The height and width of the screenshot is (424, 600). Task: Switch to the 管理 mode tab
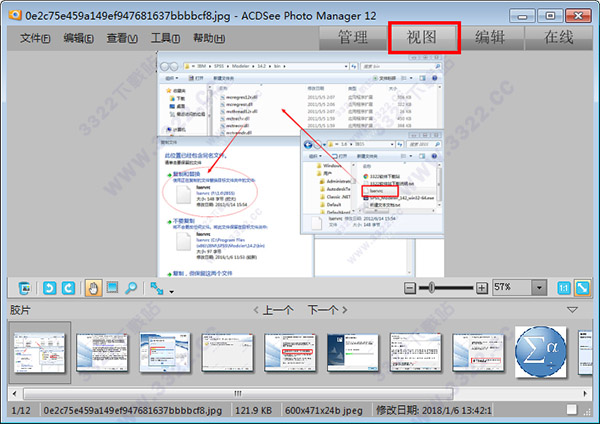click(x=353, y=38)
